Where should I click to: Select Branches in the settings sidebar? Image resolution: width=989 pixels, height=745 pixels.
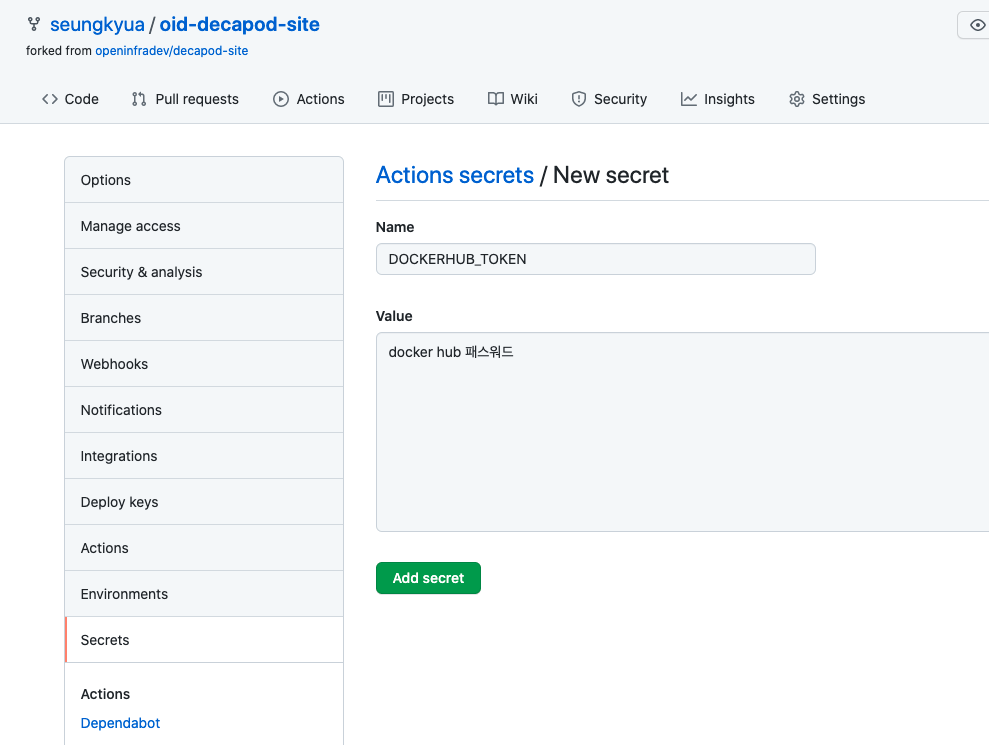204,318
